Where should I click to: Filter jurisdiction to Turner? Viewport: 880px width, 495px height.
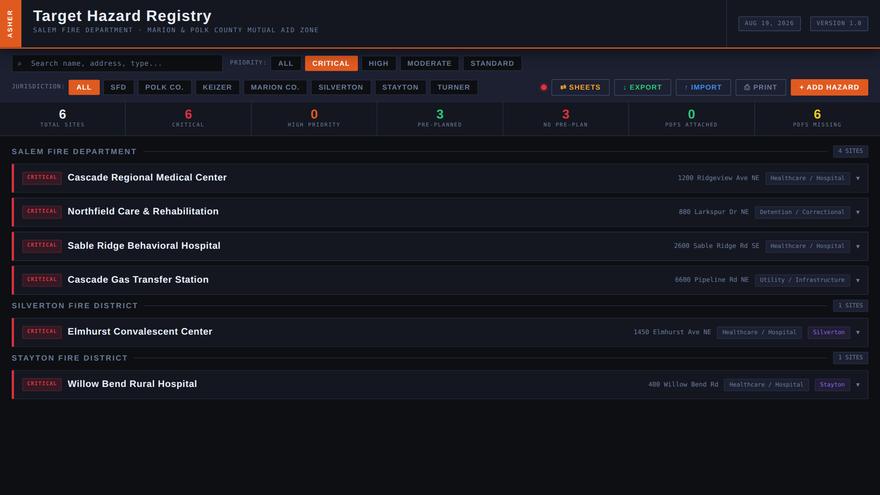coord(453,88)
